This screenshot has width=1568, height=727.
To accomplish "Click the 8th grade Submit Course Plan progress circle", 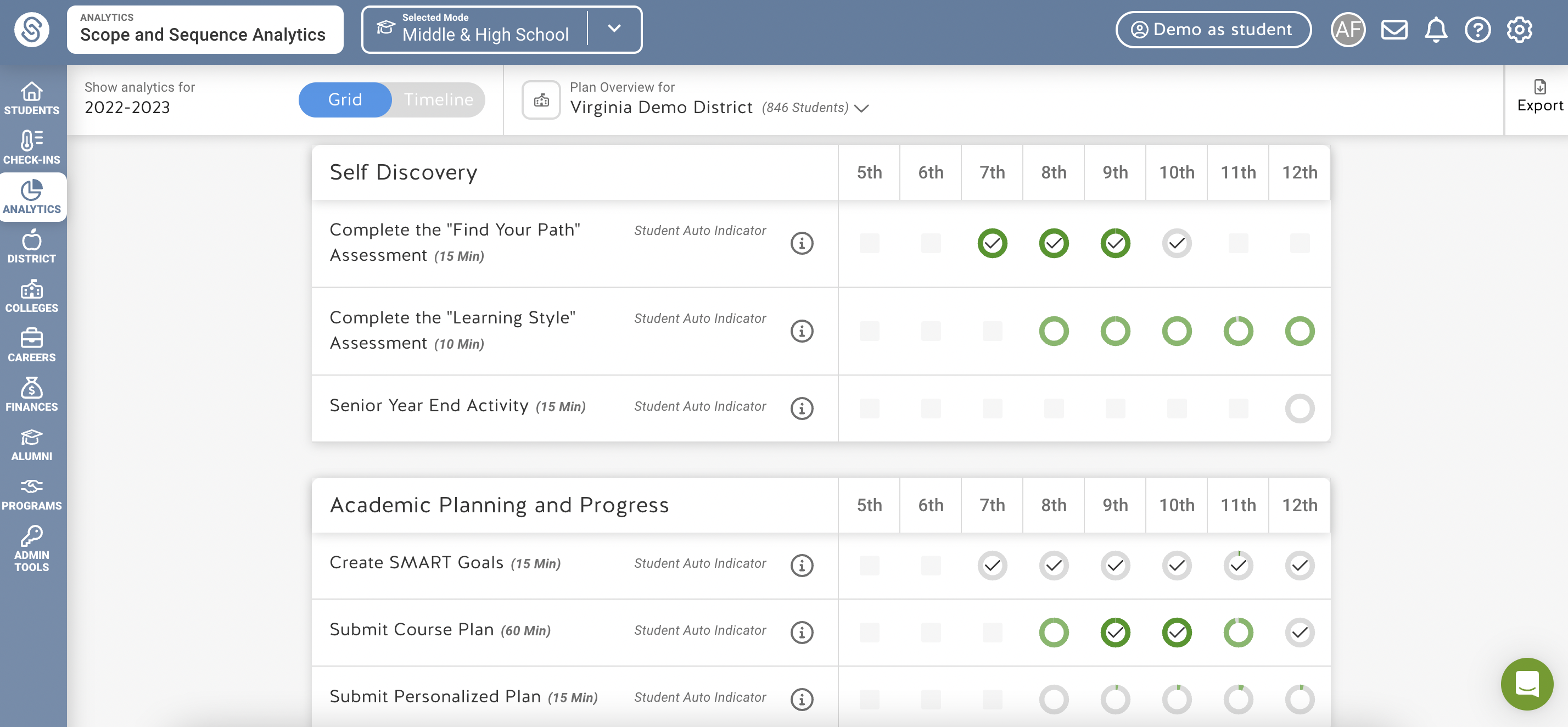I will click(1053, 632).
